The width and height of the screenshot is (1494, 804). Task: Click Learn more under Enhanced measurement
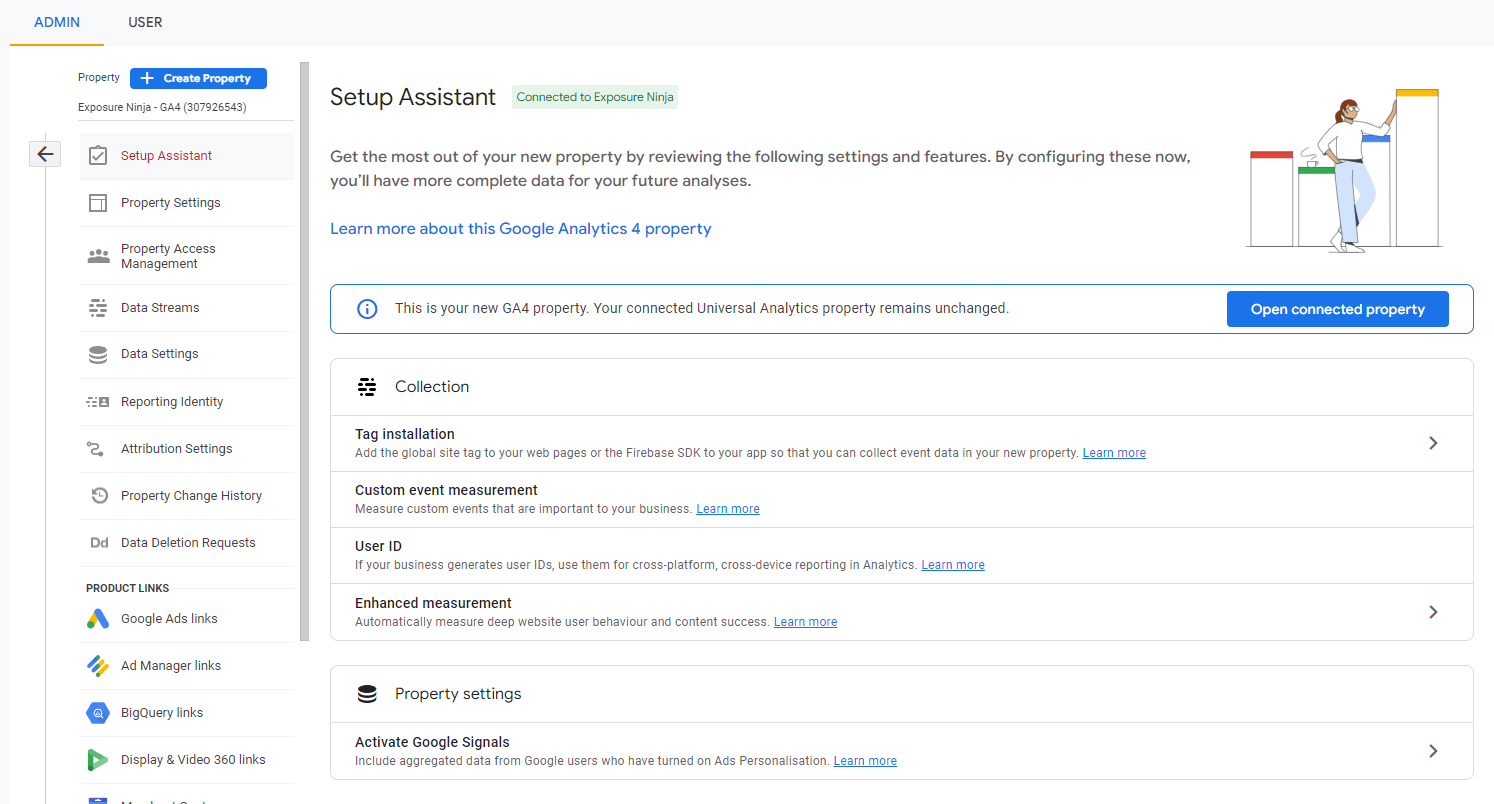[805, 622]
